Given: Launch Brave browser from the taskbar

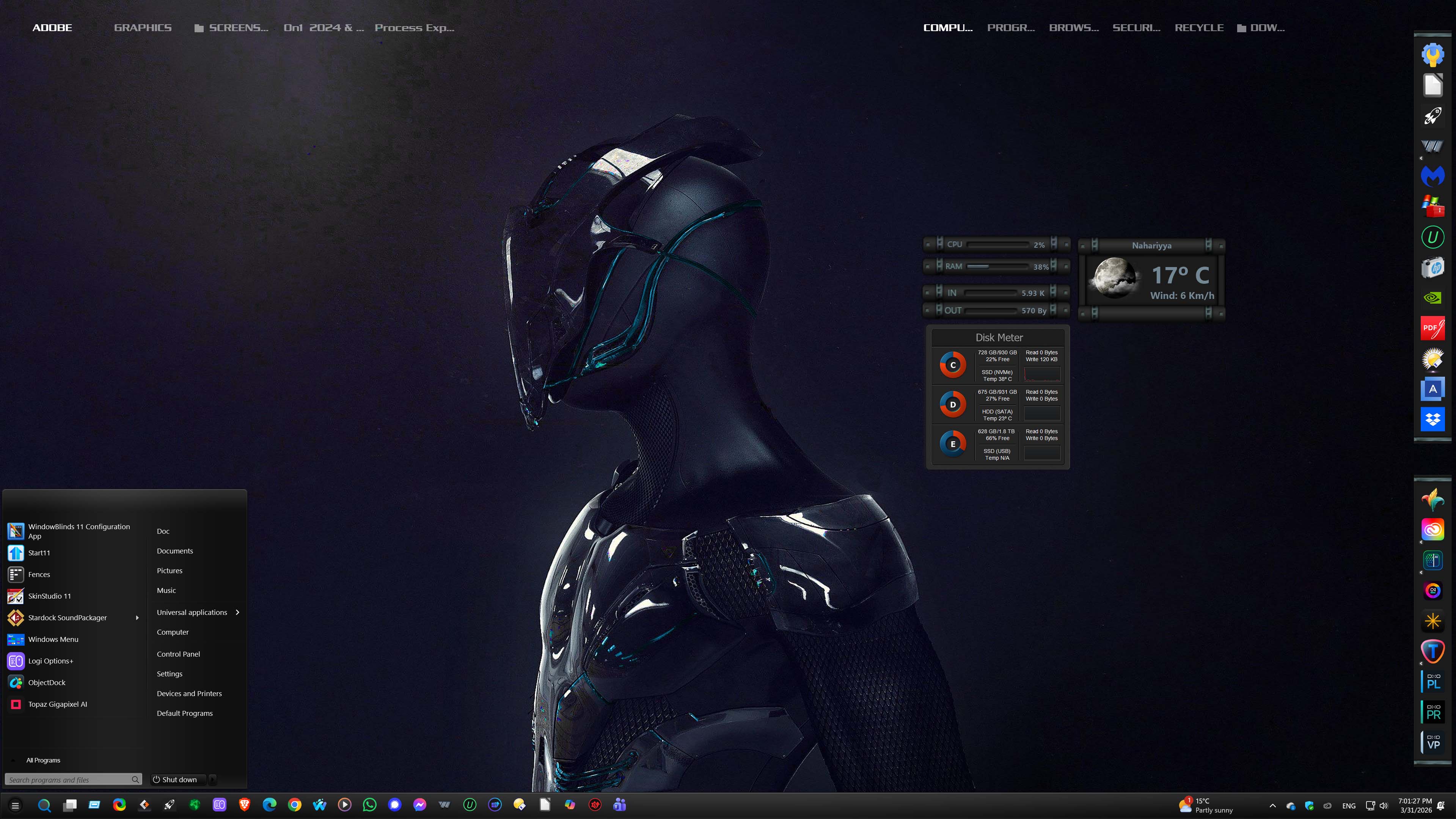Looking at the screenshot, I should pos(244,805).
